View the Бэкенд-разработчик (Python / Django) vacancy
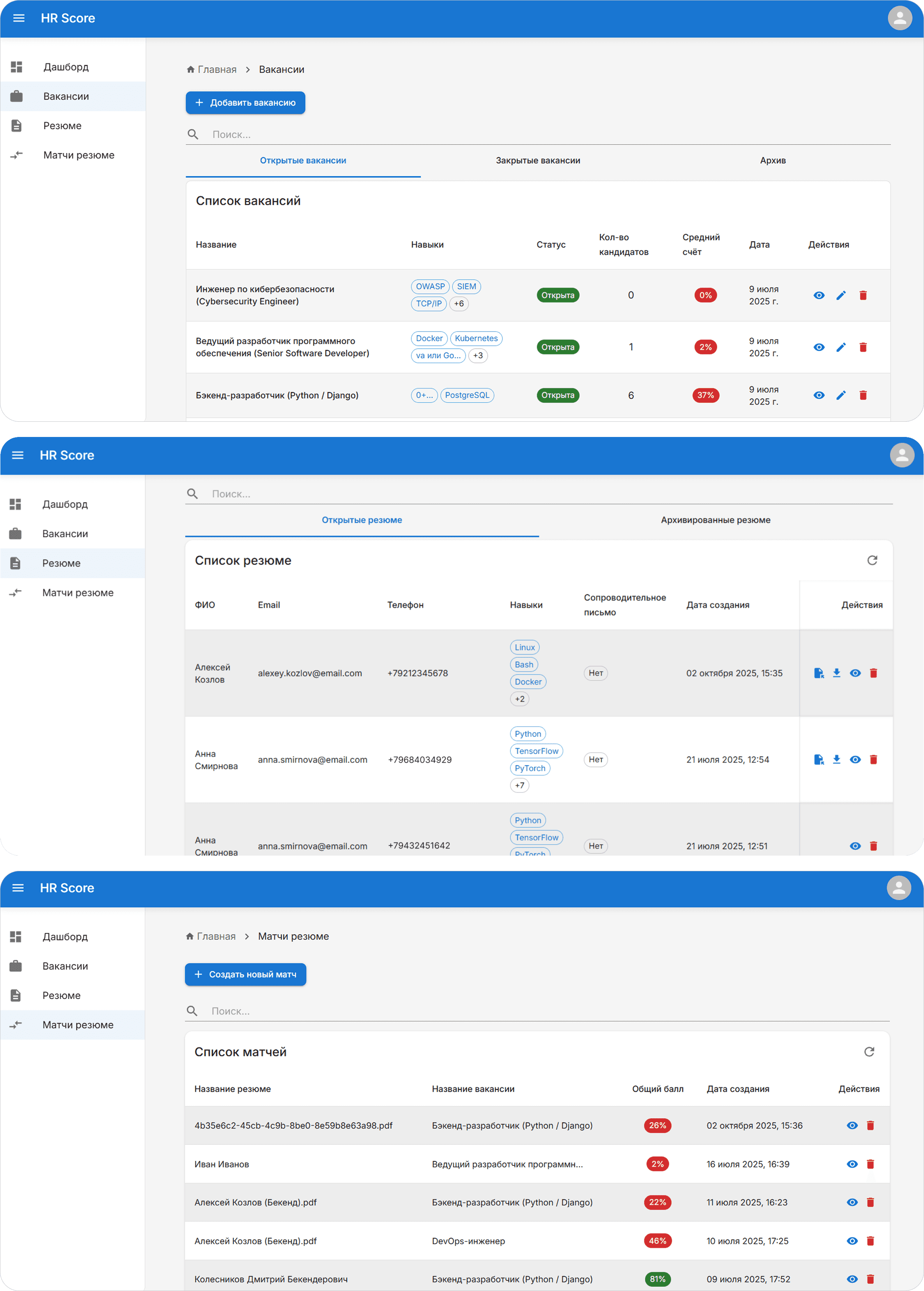Screen dimensions: 924x1291 click(819, 395)
